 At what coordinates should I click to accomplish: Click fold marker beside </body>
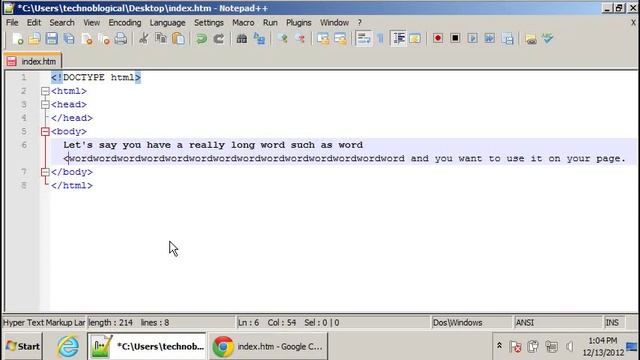pos(45,172)
